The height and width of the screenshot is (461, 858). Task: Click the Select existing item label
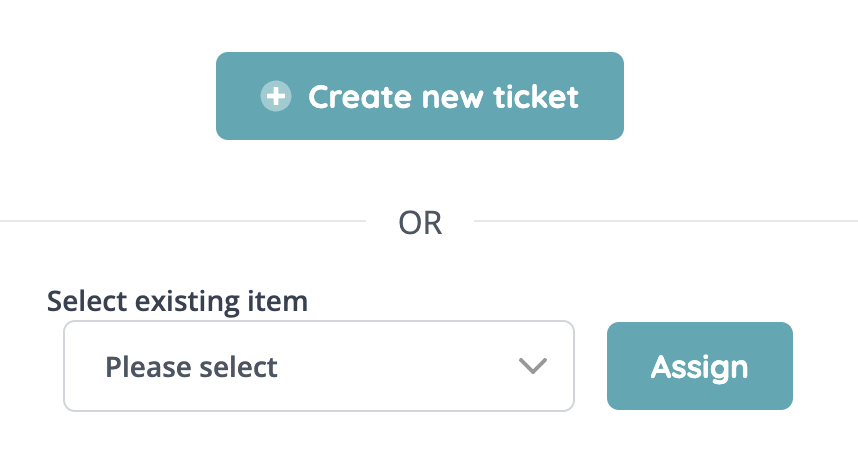coord(177,301)
